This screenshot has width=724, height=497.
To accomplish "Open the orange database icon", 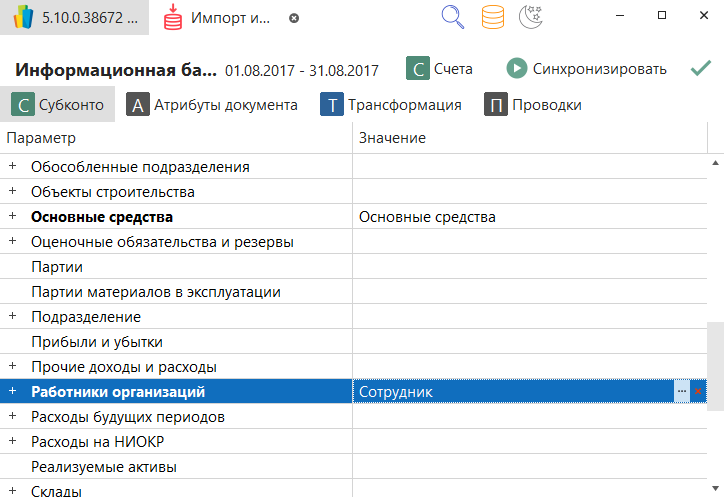I will point(492,17).
